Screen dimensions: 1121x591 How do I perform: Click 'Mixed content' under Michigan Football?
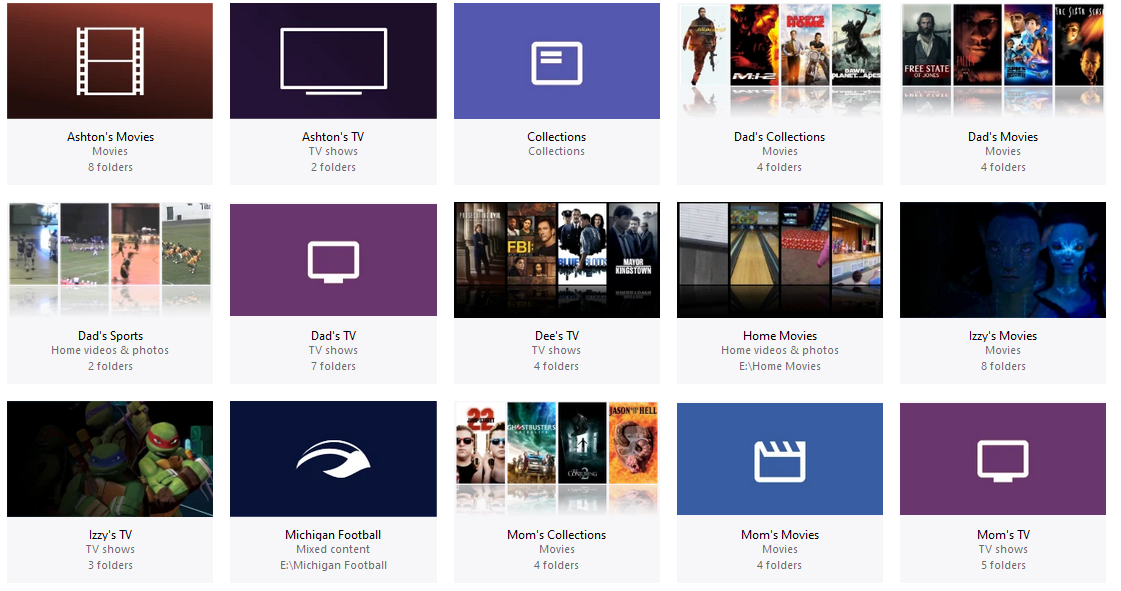tap(333, 550)
